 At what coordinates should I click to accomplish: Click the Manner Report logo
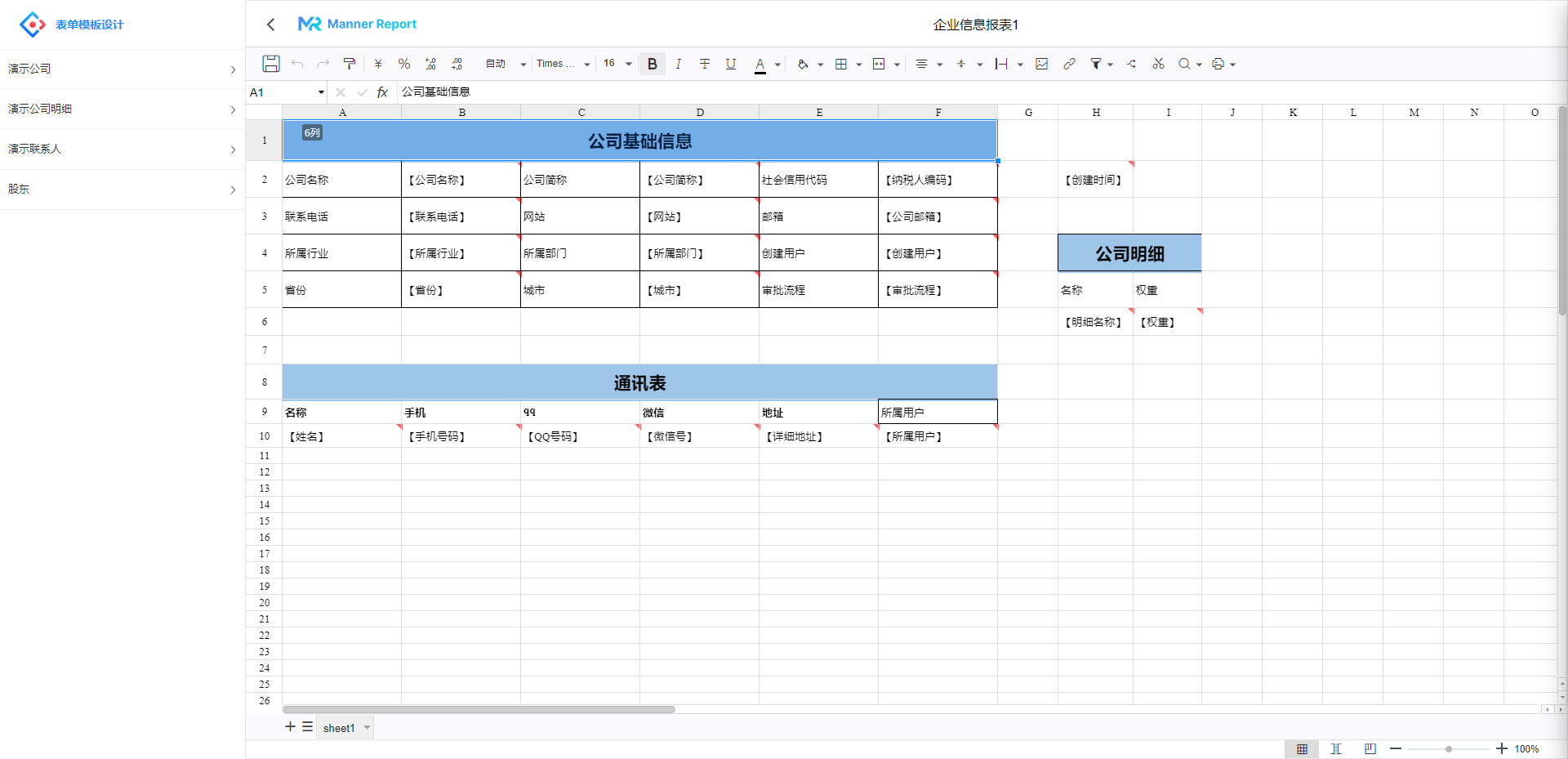tap(357, 25)
